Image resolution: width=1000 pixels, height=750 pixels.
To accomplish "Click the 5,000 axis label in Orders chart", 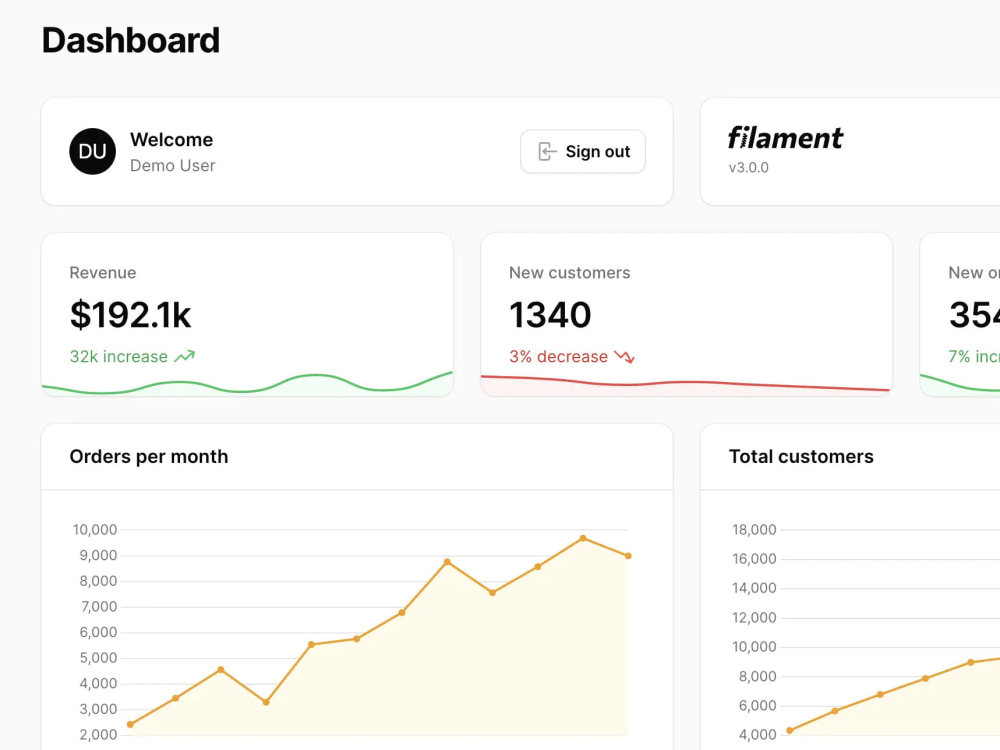I will pyautogui.click(x=98, y=658).
